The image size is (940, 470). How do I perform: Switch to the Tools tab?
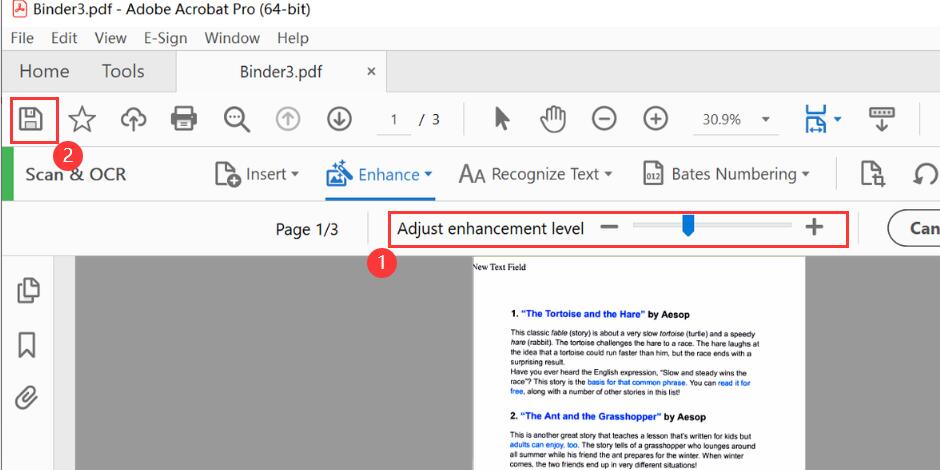[123, 71]
